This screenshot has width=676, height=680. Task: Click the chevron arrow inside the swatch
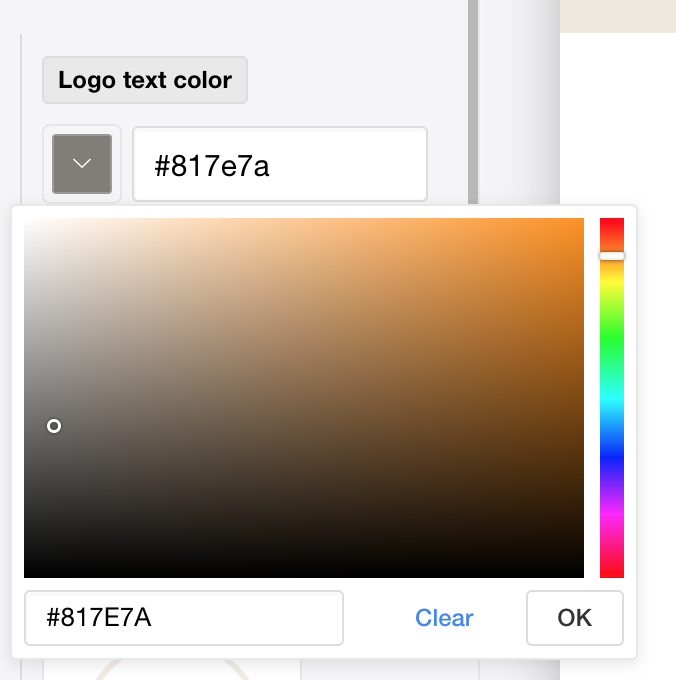point(82,163)
